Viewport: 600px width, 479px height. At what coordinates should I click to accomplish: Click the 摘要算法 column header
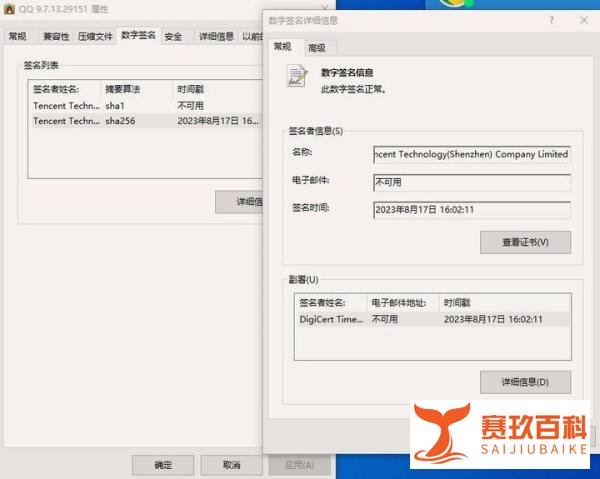point(137,89)
